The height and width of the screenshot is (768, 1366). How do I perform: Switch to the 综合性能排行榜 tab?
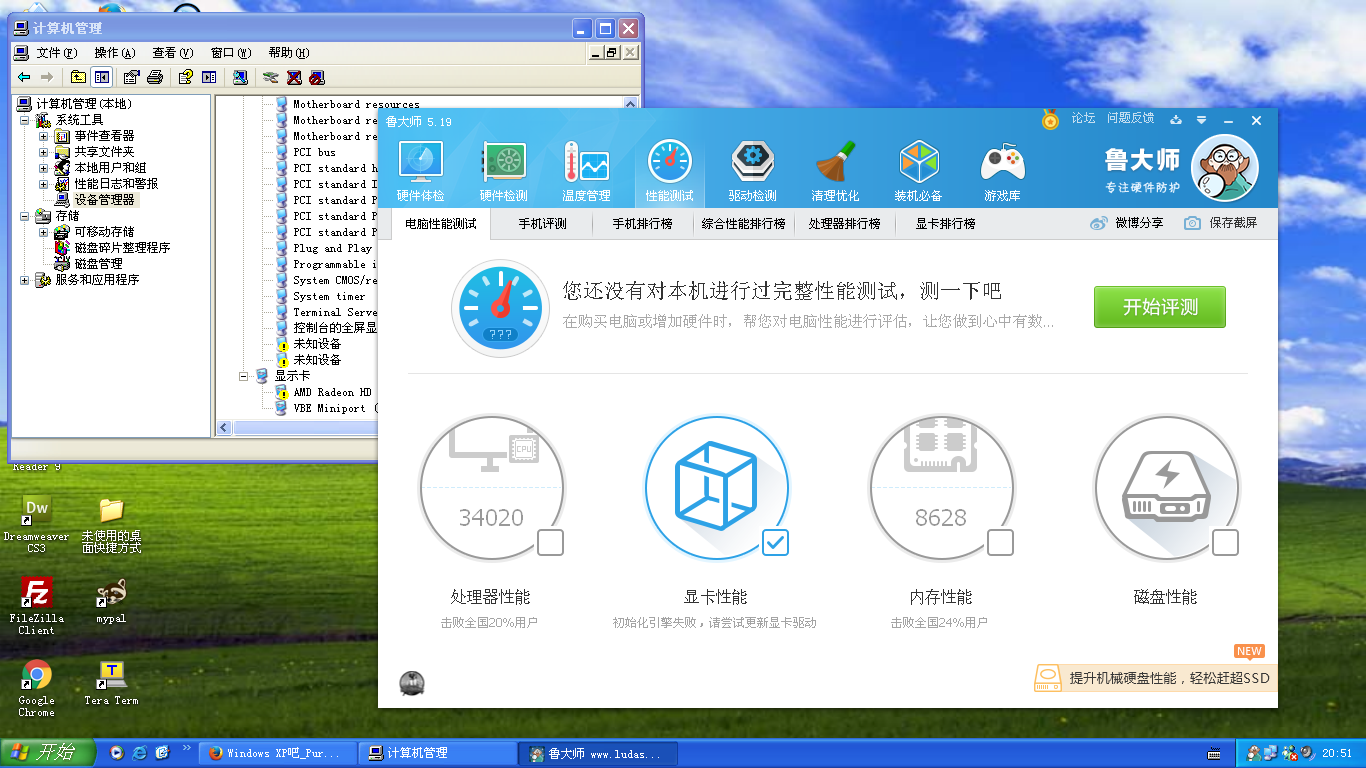coord(743,224)
